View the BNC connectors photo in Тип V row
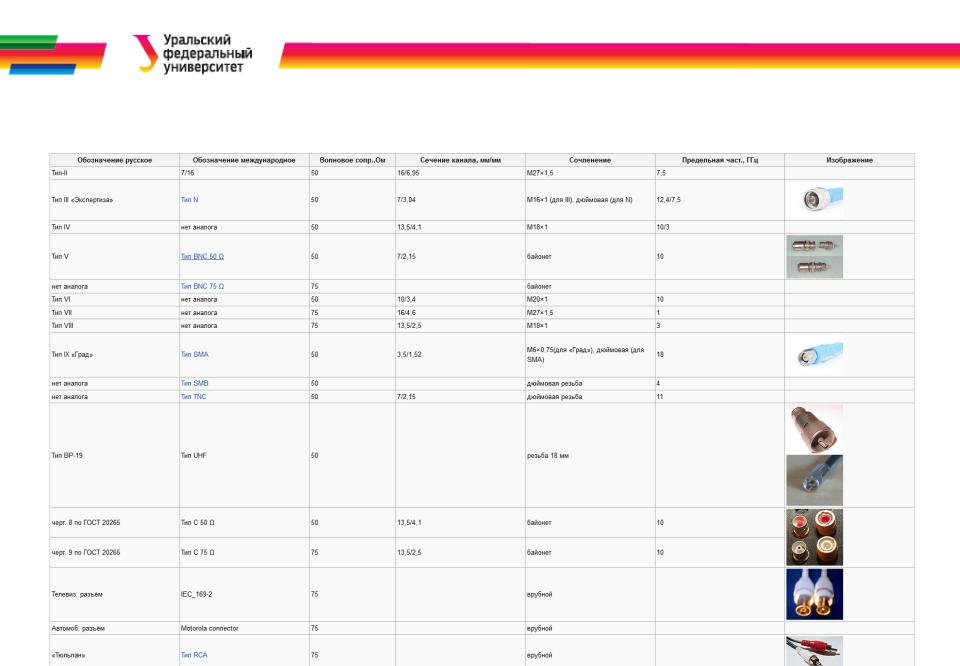960x666 pixels. pyautogui.click(x=815, y=256)
